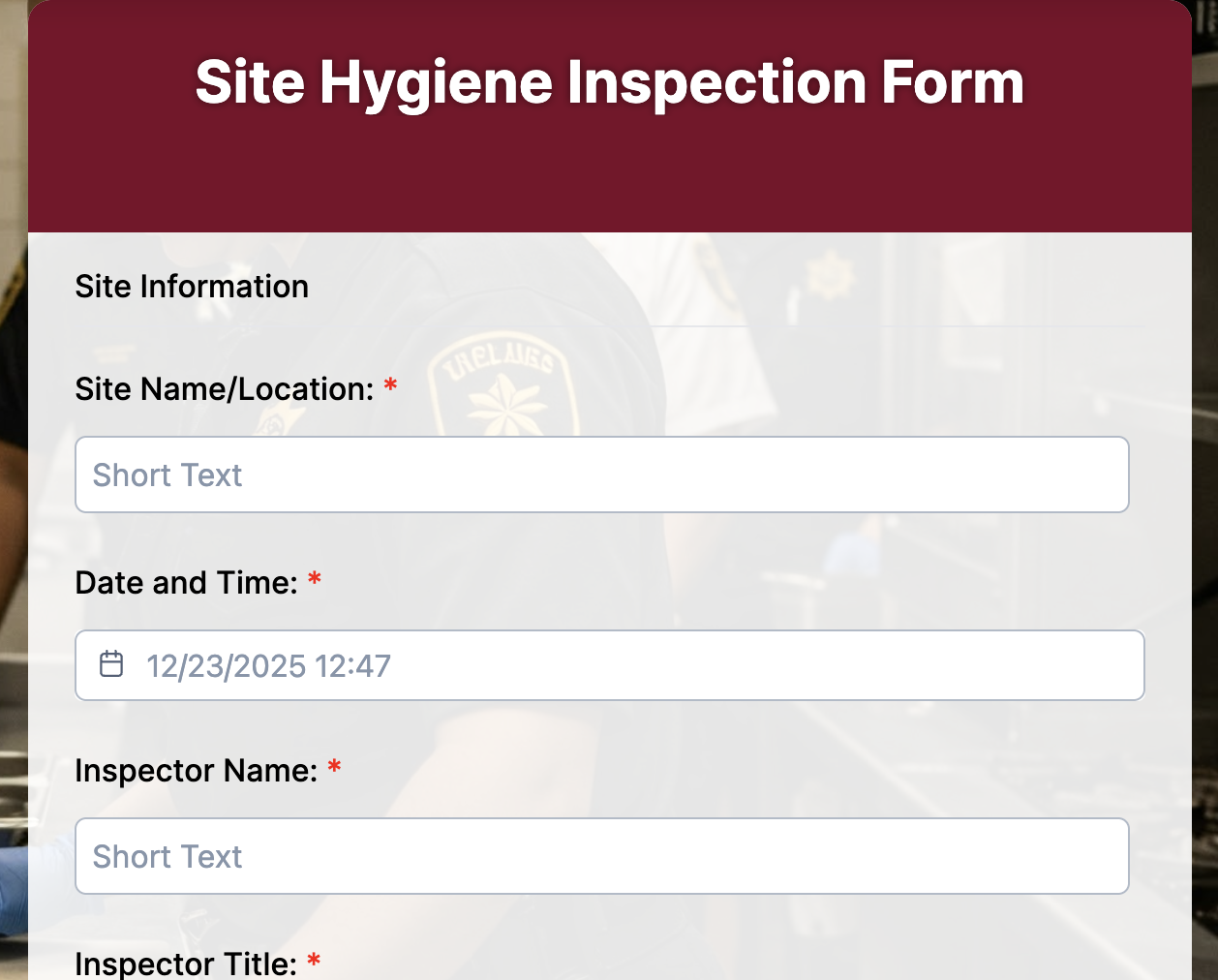The height and width of the screenshot is (980, 1218).
Task: Click the Site Name/Location field label
Action: pyautogui.click(x=223, y=388)
